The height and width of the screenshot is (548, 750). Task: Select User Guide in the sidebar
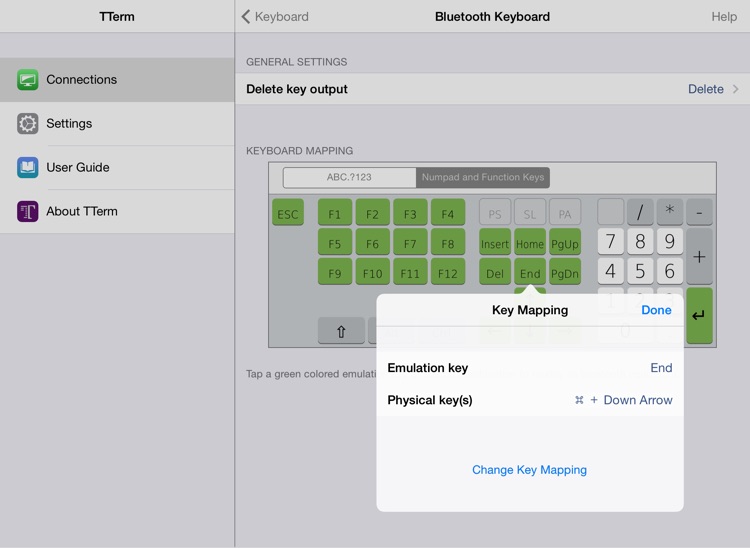[117, 167]
